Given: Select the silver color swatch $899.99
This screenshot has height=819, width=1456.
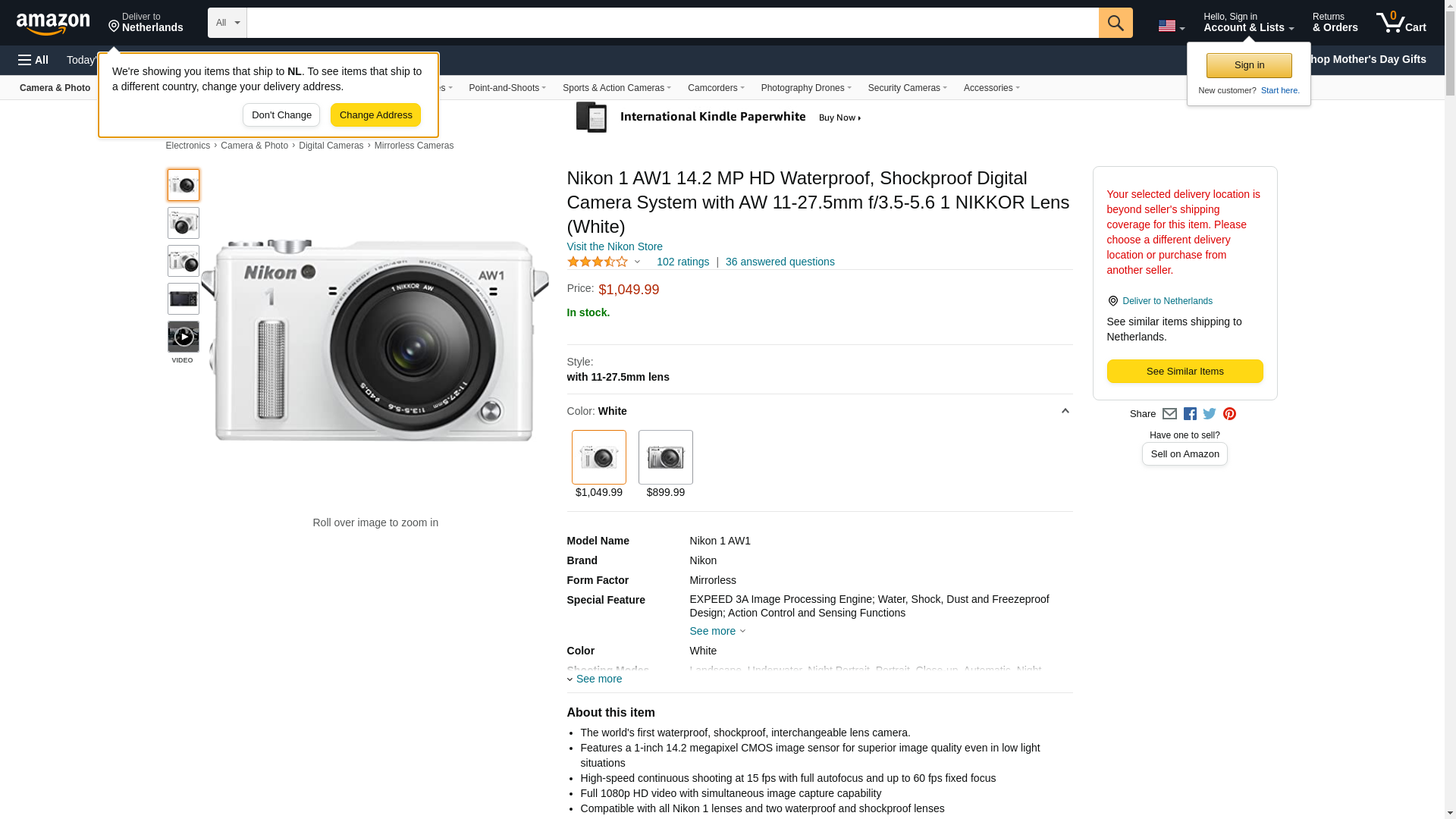Looking at the screenshot, I should pyautogui.click(x=665, y=457).
